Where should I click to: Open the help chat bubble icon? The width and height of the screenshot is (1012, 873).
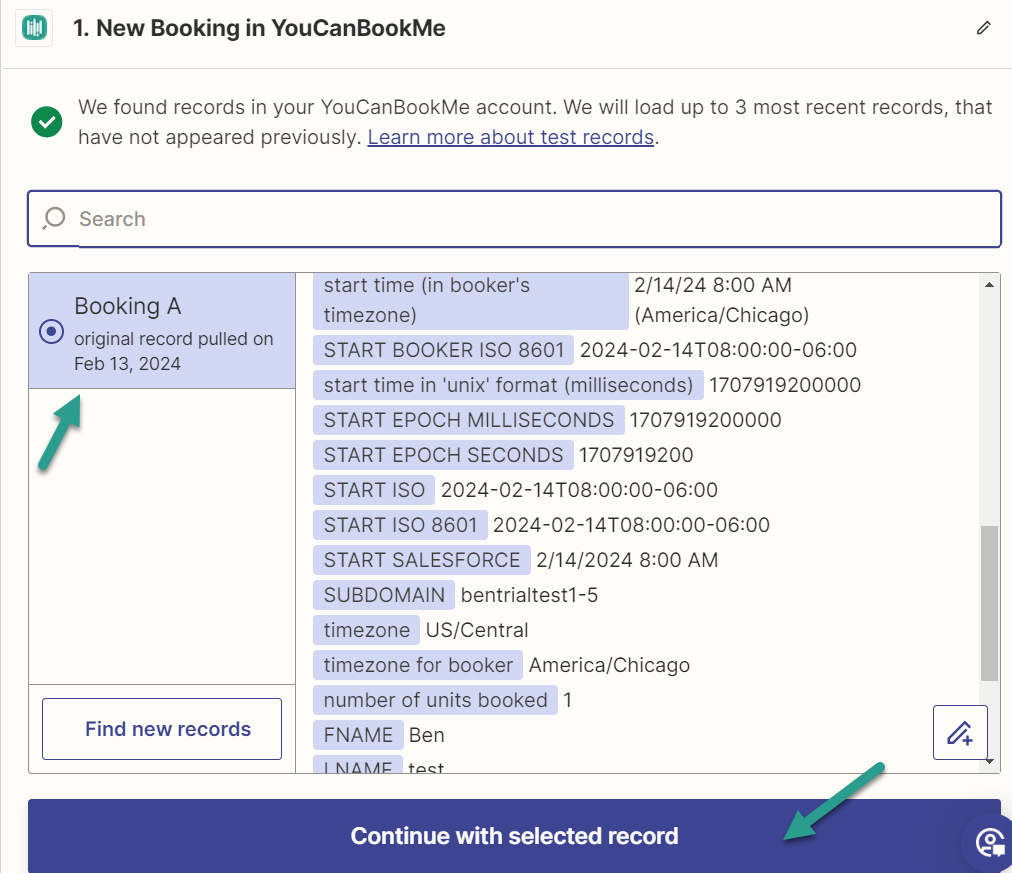click(990, 842)
